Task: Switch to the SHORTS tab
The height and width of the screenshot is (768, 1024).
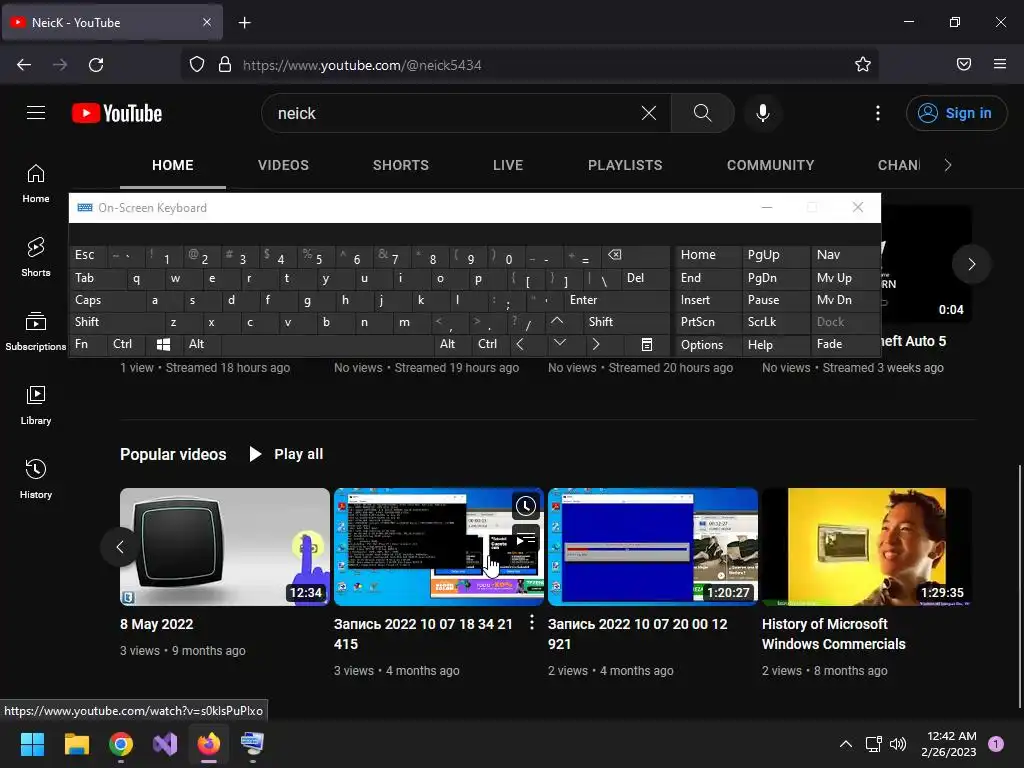Action: pos(401,165)
